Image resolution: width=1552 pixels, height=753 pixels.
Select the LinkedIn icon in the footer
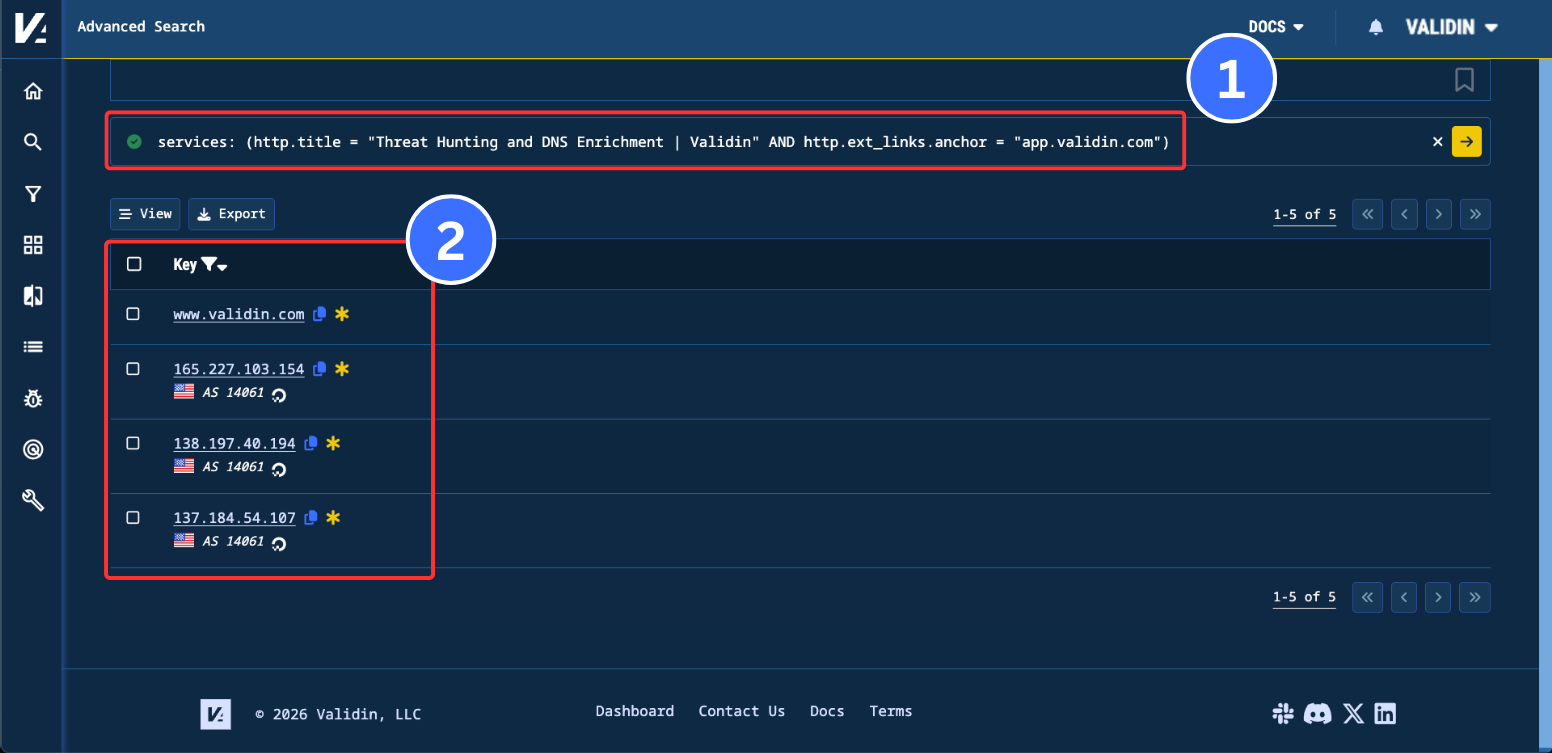(1385, 713)
